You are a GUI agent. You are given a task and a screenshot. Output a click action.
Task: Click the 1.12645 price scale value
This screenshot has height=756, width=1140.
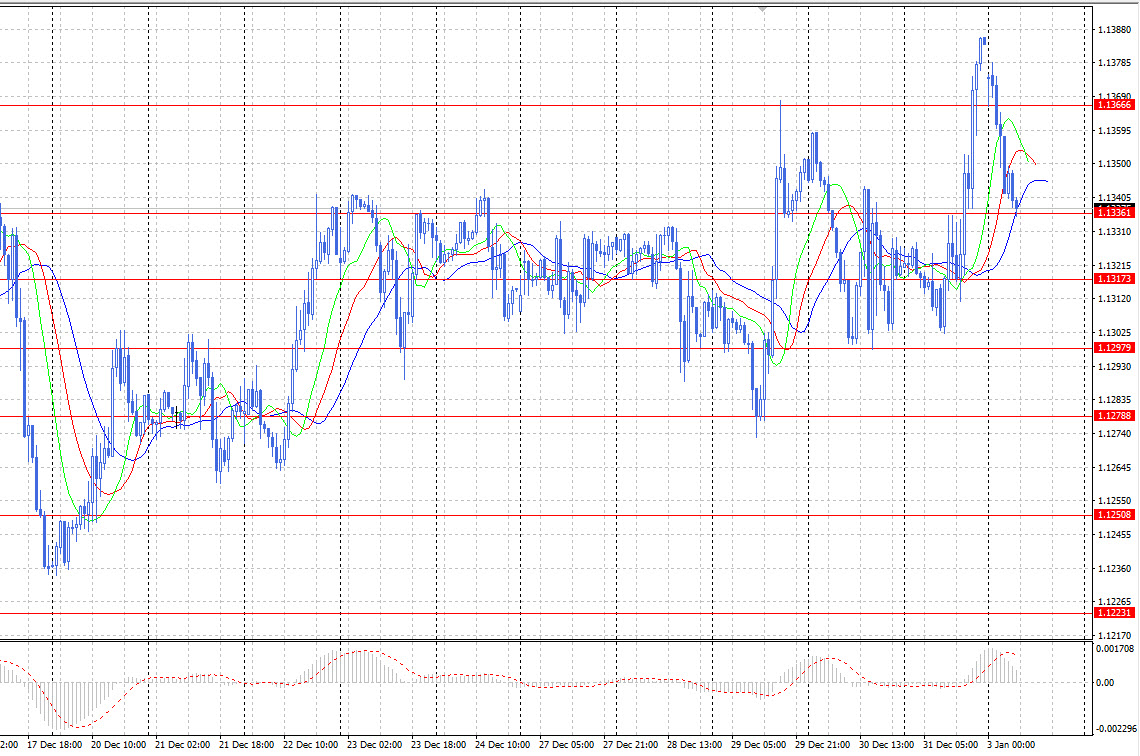point(1115,467)
